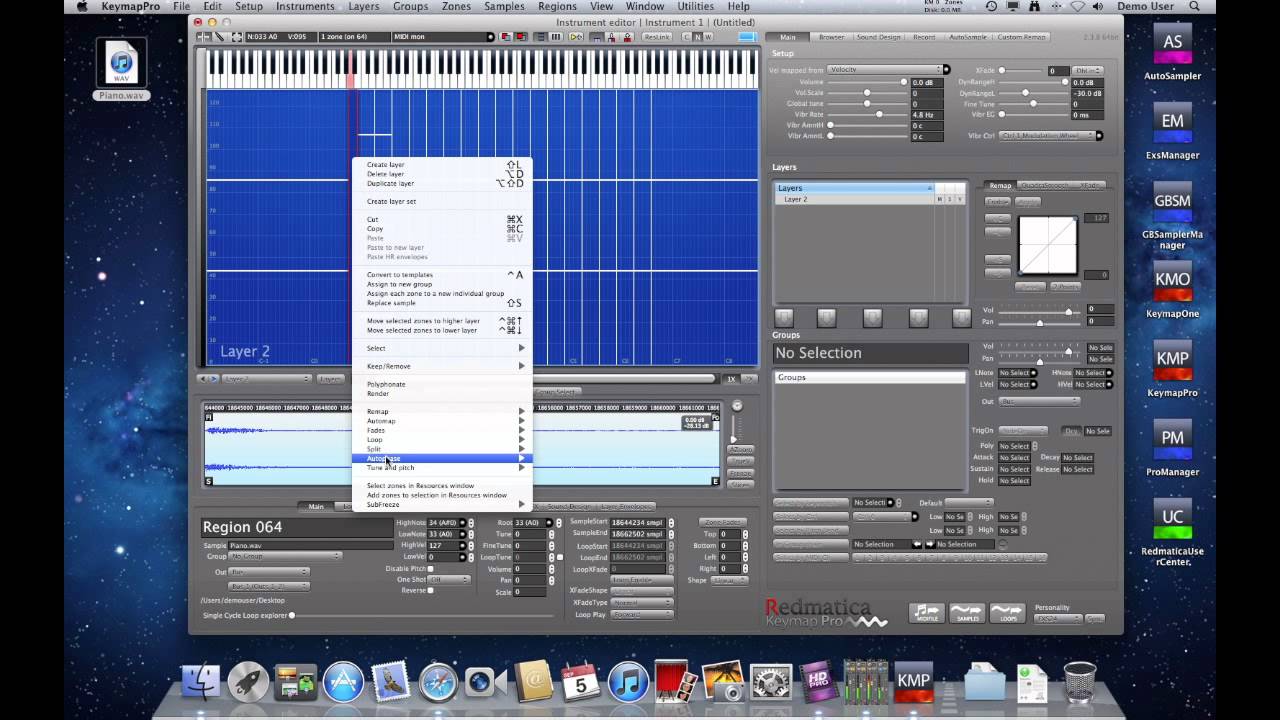Screen dimensions: 1280x720
Task: Select the pencil draw tool in editor toolbar
Action: coord(219,37)
